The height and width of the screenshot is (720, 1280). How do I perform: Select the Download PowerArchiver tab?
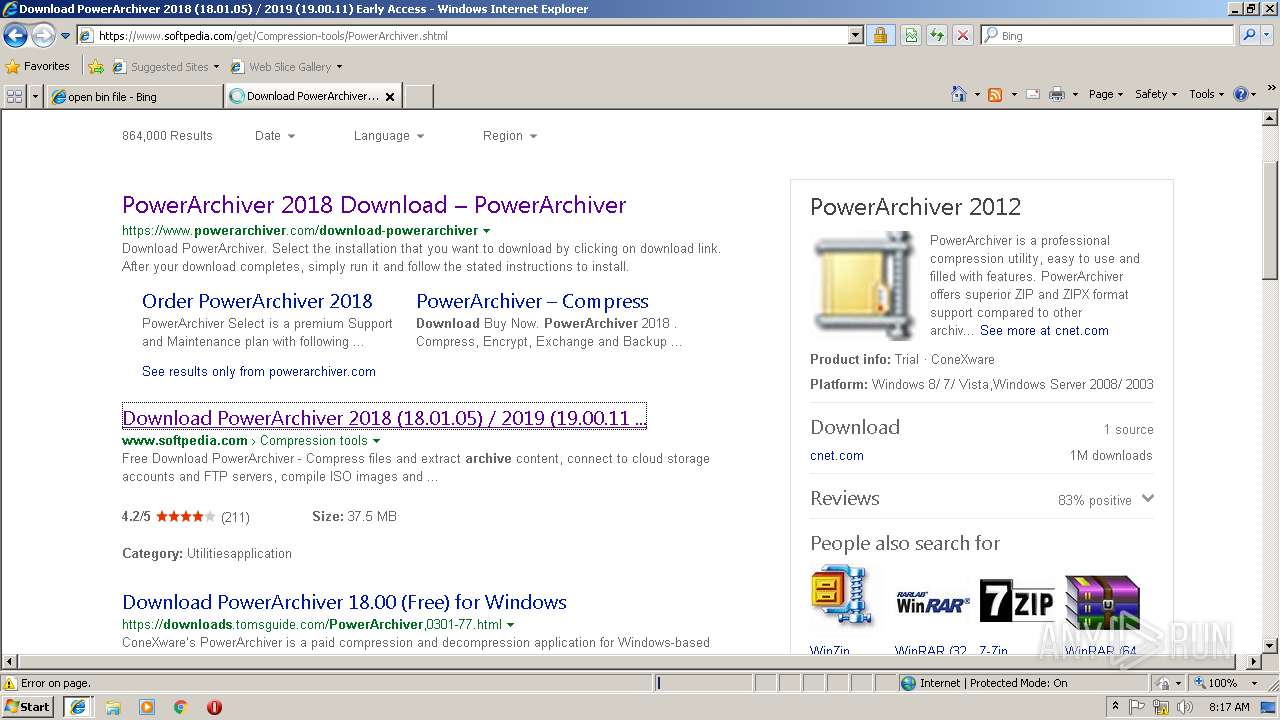(x=304, y=97)
